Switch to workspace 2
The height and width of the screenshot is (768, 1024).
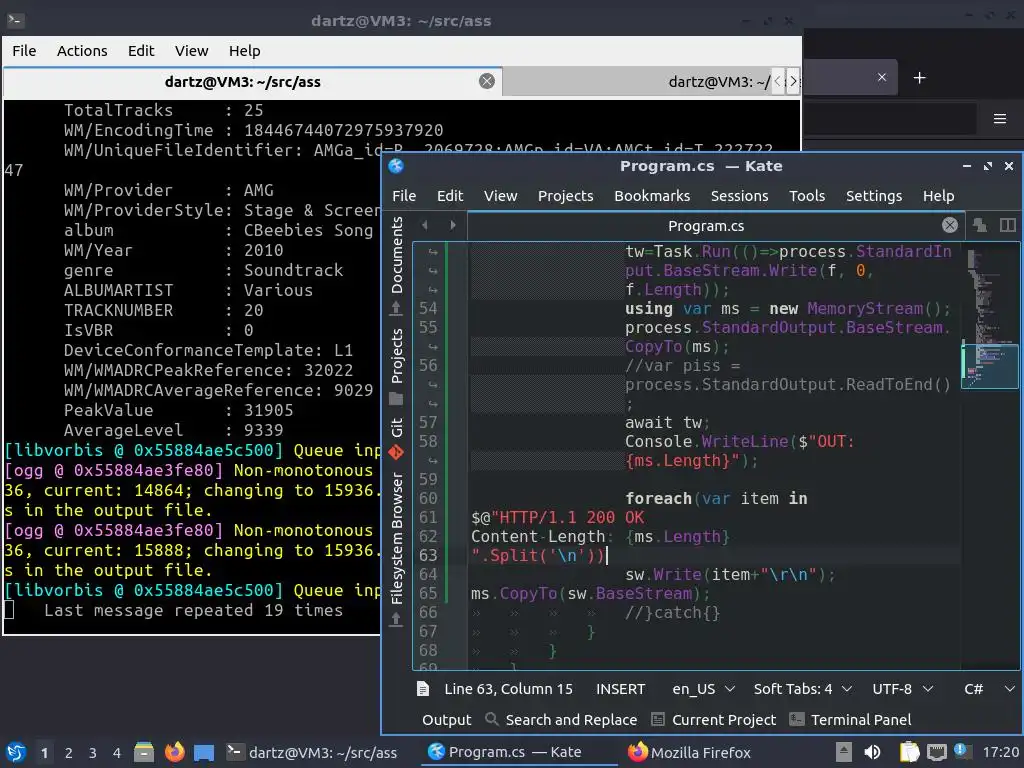pos(68,753)
